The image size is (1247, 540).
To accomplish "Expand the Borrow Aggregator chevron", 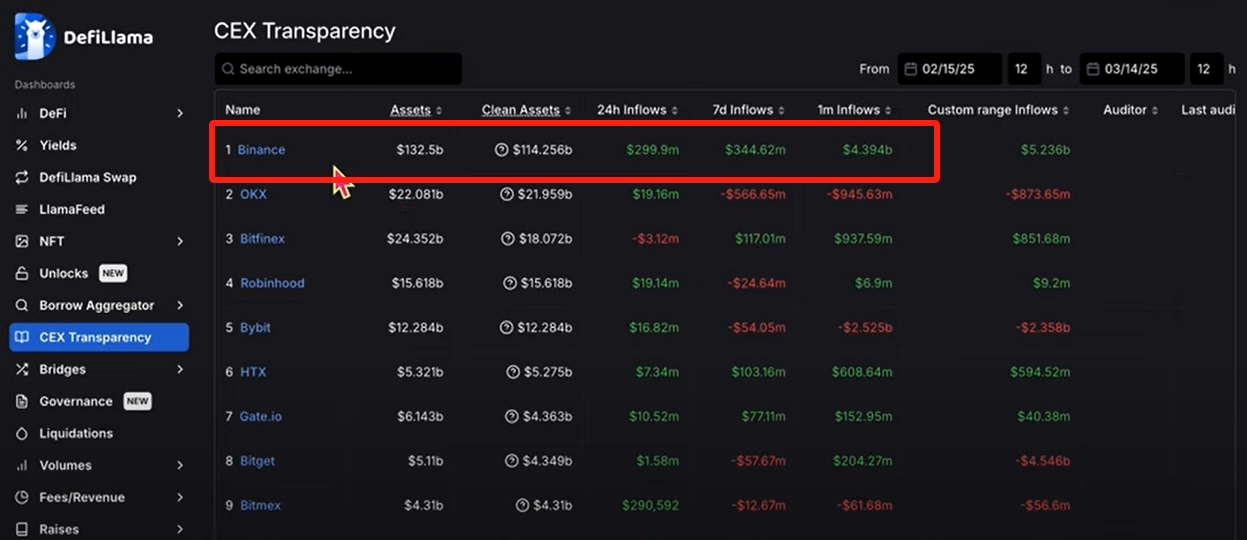I will (x=180, y=305).
